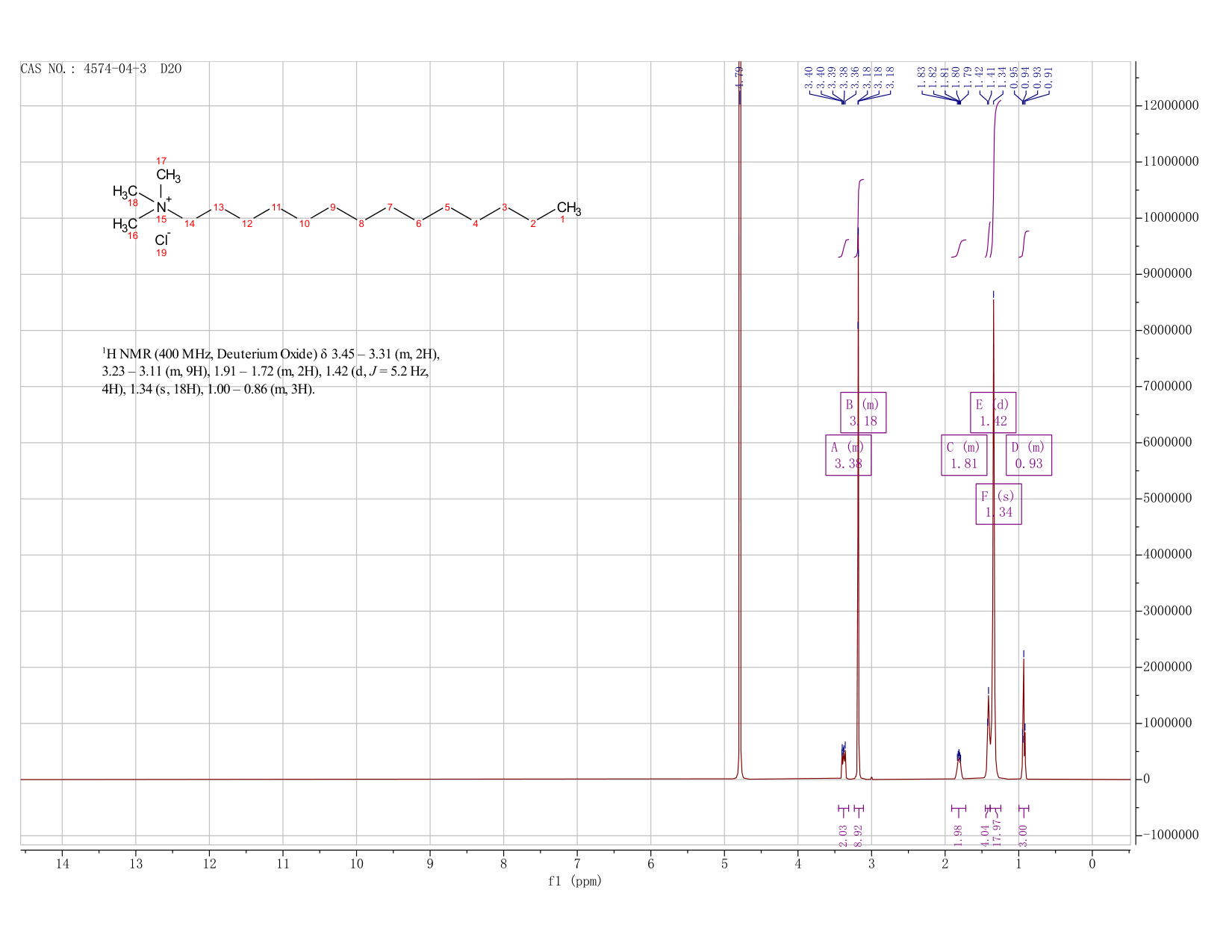Select the D (m) 0.93 multiplet box
The image size is (1232, 952).
(1029, 455)
